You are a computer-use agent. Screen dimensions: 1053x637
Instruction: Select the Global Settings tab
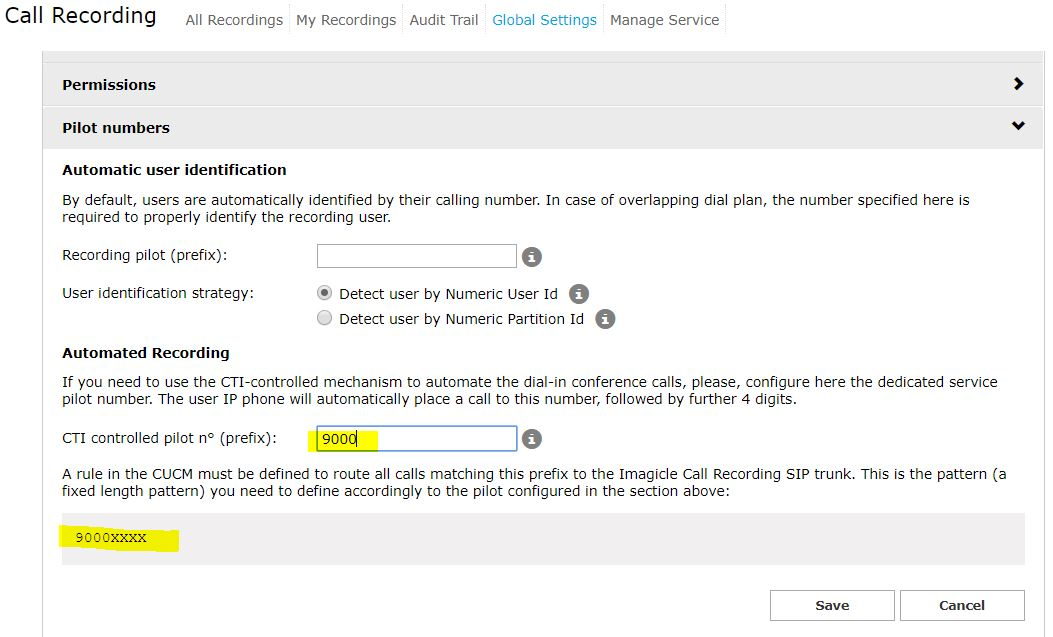point(544,20)
